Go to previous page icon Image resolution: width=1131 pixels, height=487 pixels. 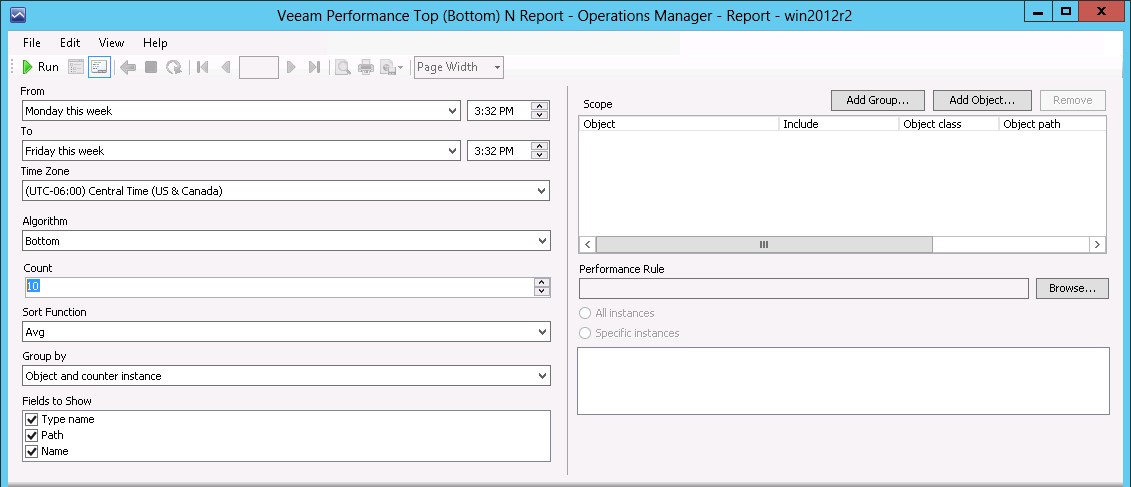pos(226,67)
